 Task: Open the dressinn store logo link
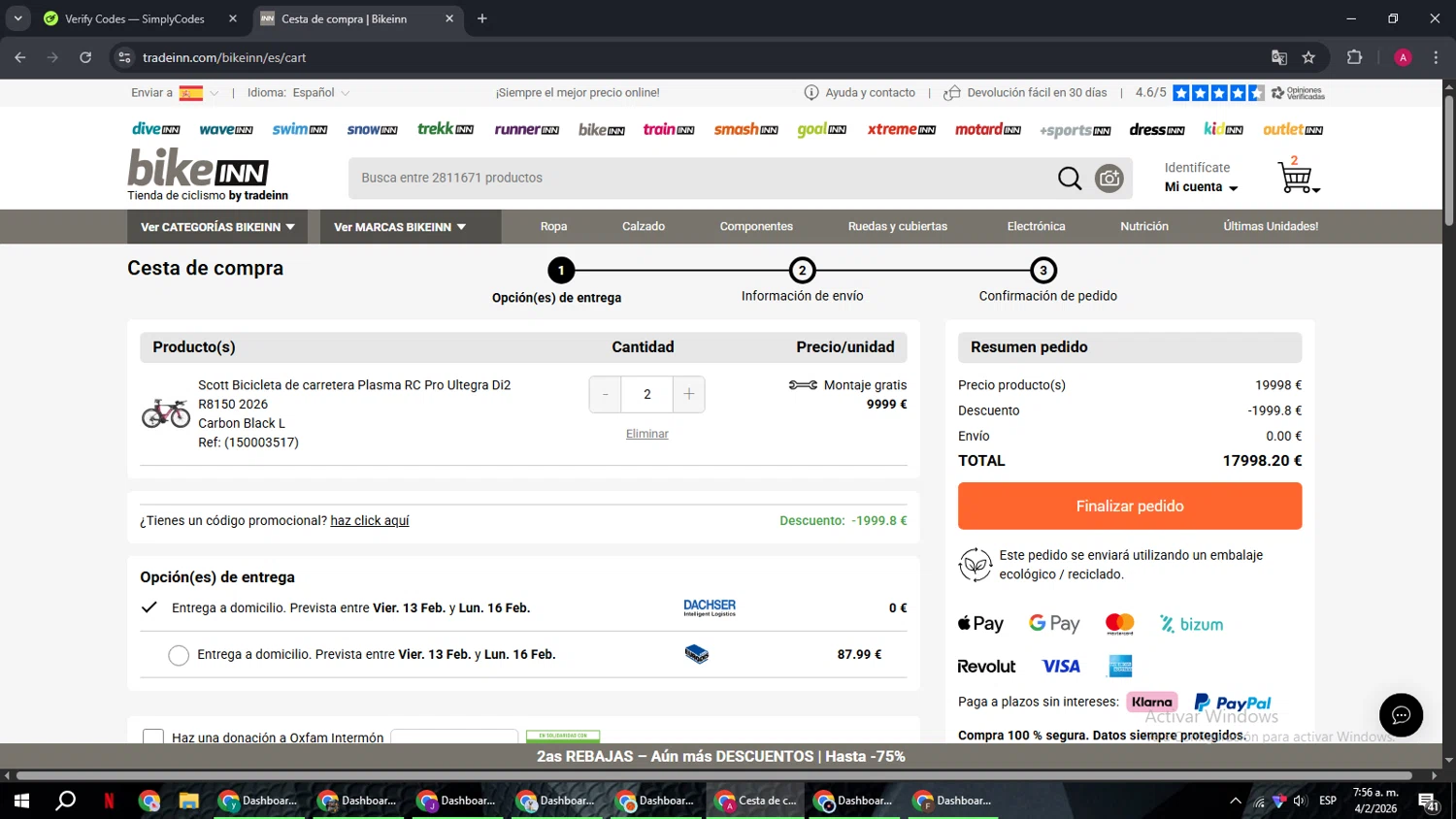(x=1157, y=129)
